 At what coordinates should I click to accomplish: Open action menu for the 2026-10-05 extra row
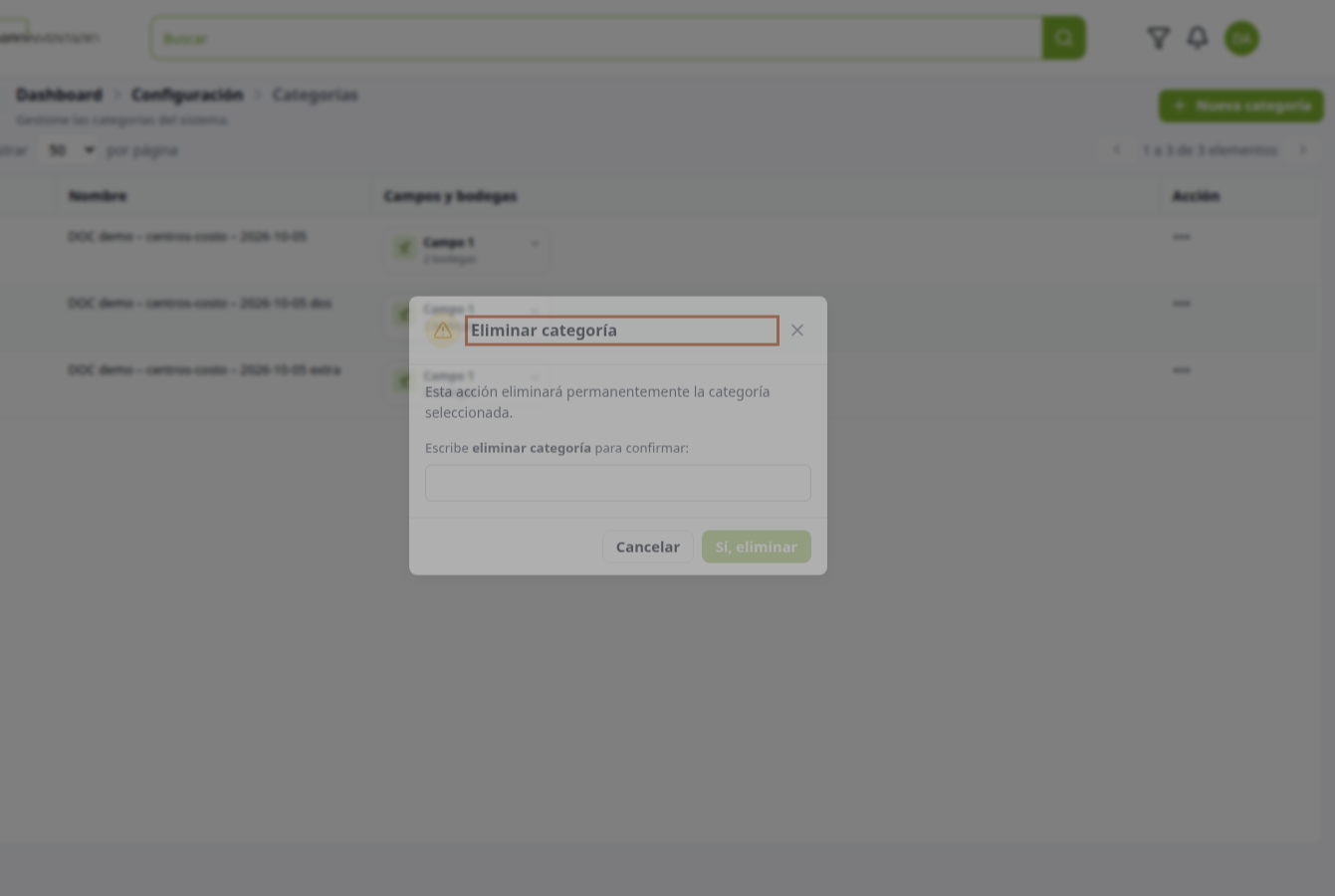click(x=1182, y=370)
